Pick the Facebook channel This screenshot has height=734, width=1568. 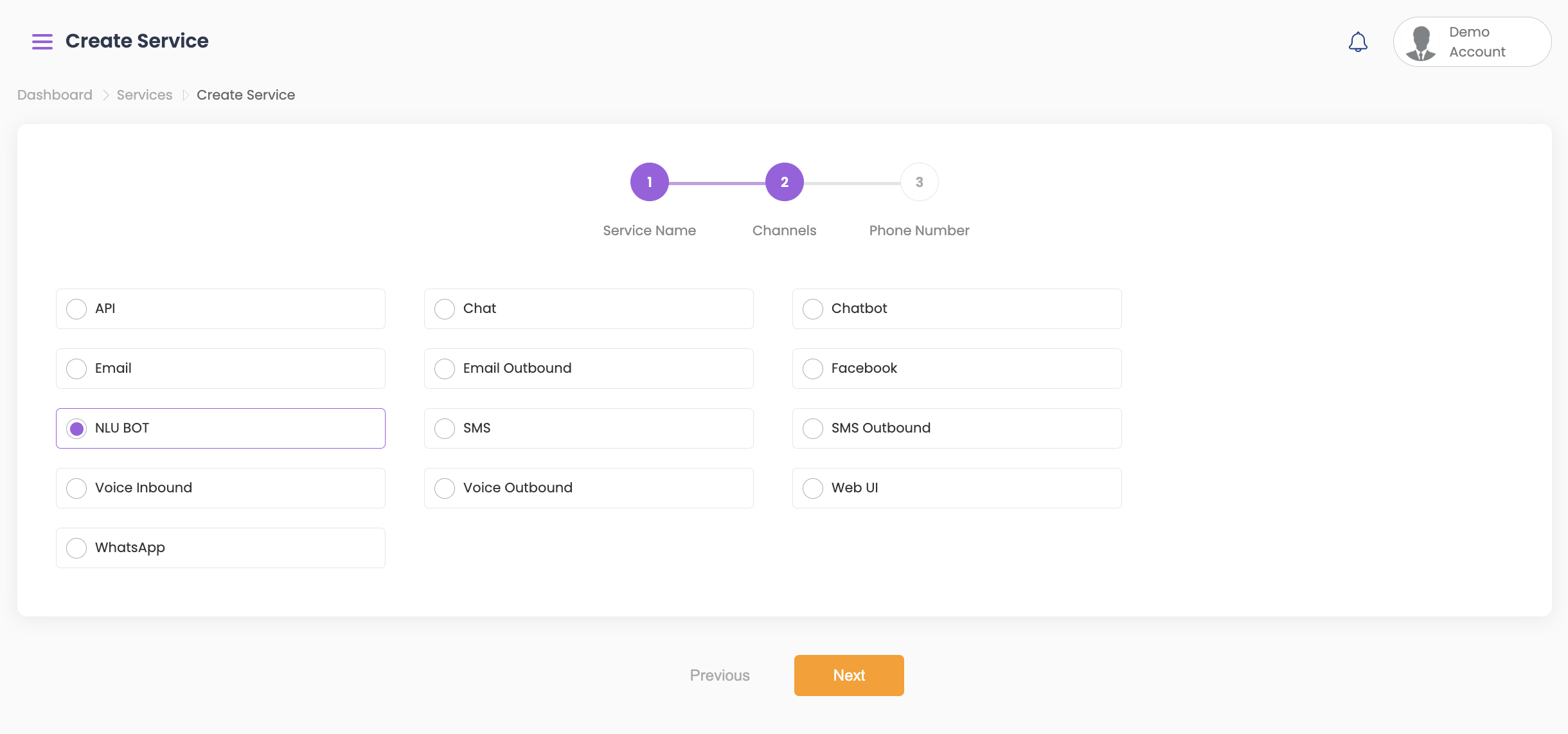[813, 369]
